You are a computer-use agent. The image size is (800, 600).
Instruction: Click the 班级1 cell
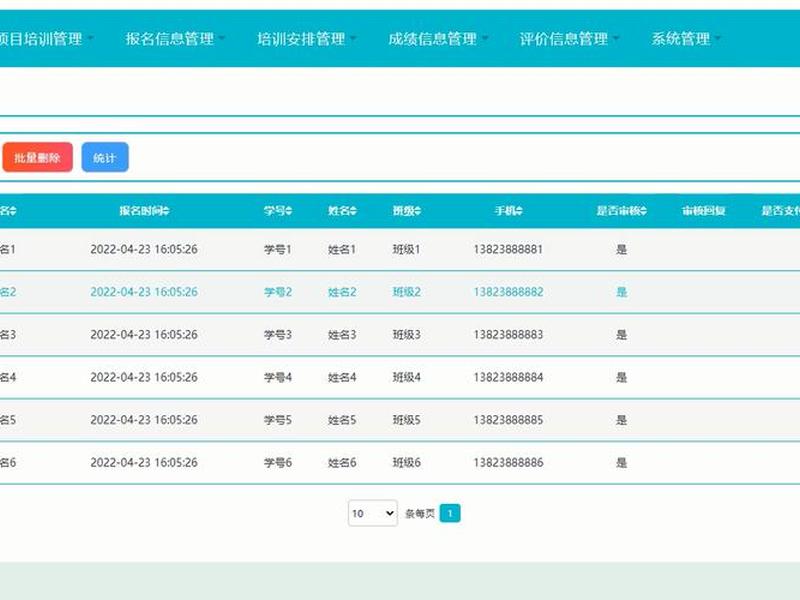(x=406, y=249)
